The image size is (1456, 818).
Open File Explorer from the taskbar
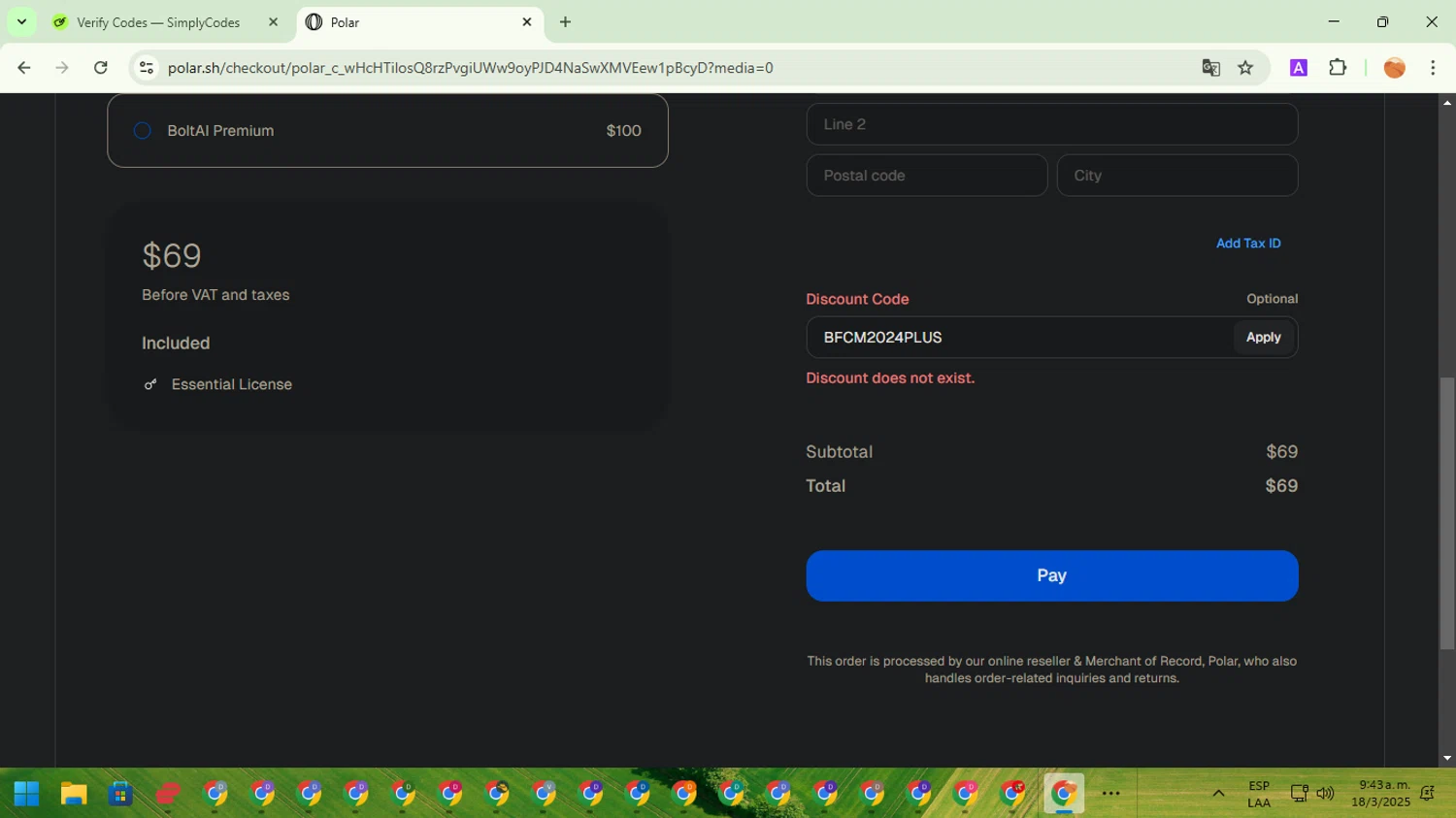click(74, 794)
